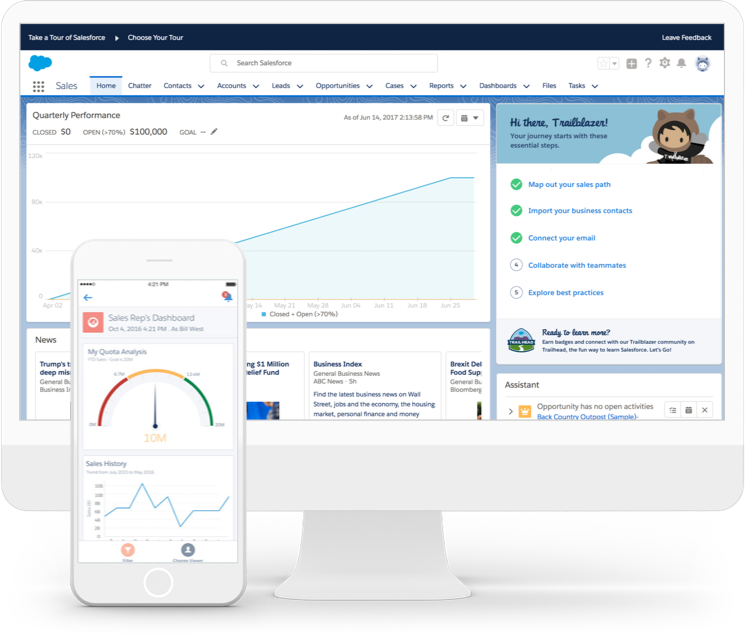Click step 5 circle for Explore

[516, 292]
